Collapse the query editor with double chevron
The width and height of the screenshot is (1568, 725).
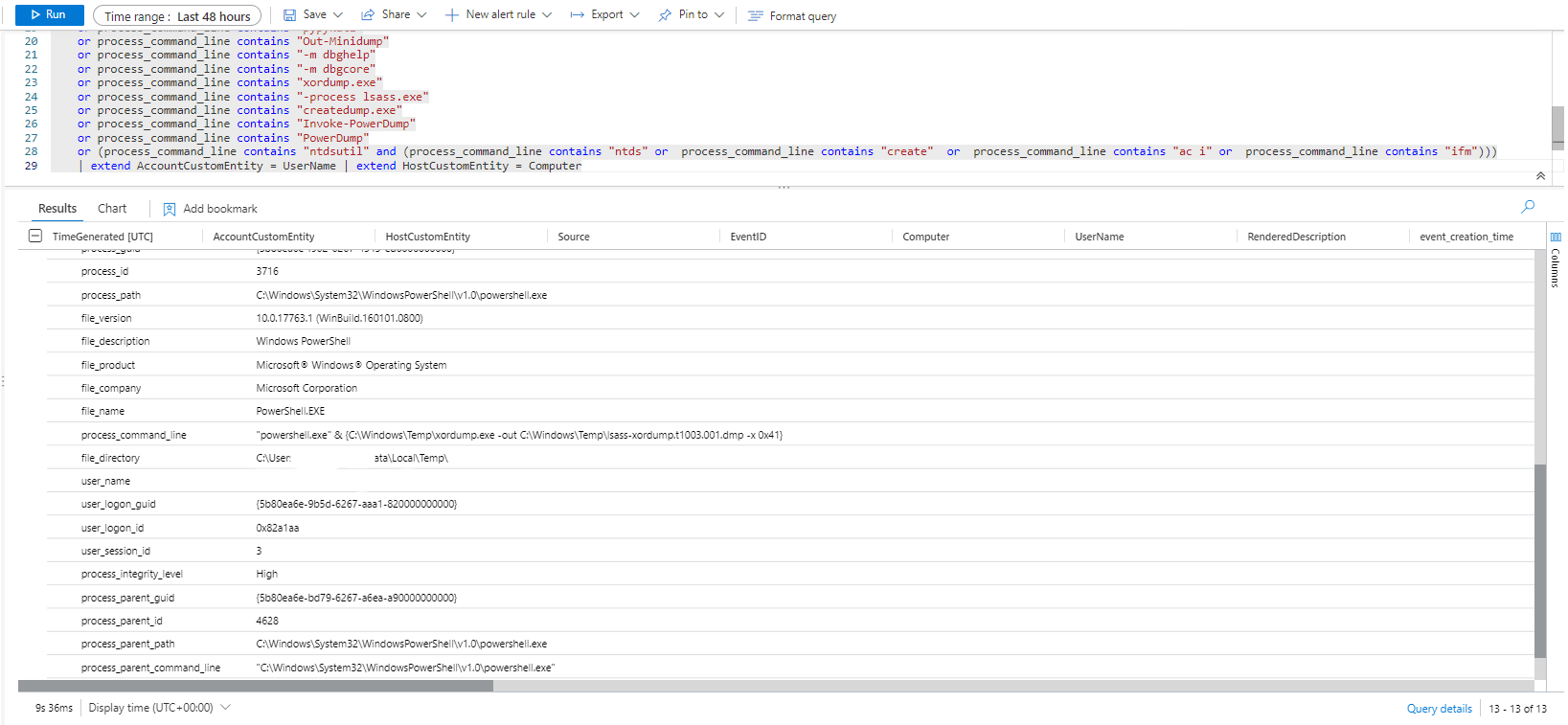tap(1540, 176)
